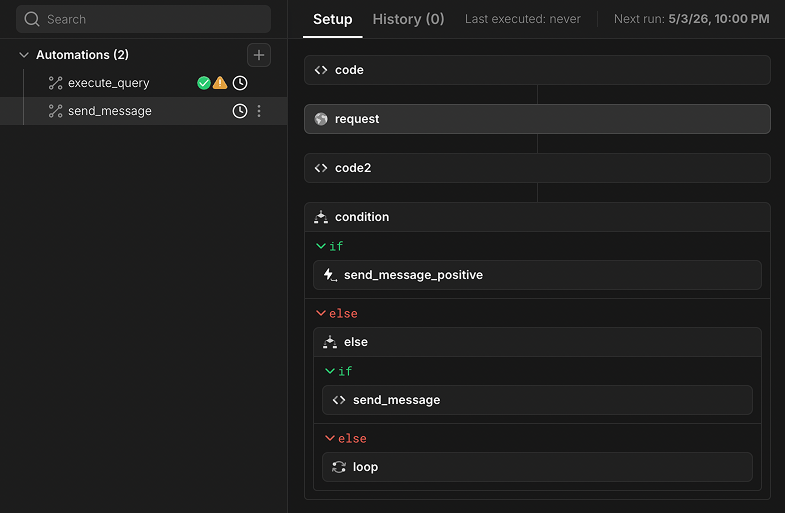Click execute_query workflow icon
The width and height of the screenshot is (785, 513).
(x=55, y=83)
